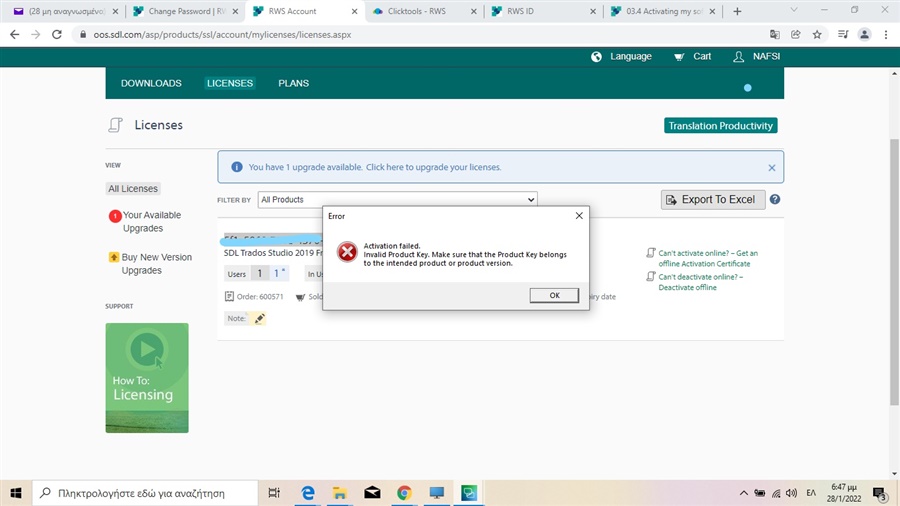900x506 pixels.
Task: Switch to RWS ID browser tab
Action: point(543,11)
